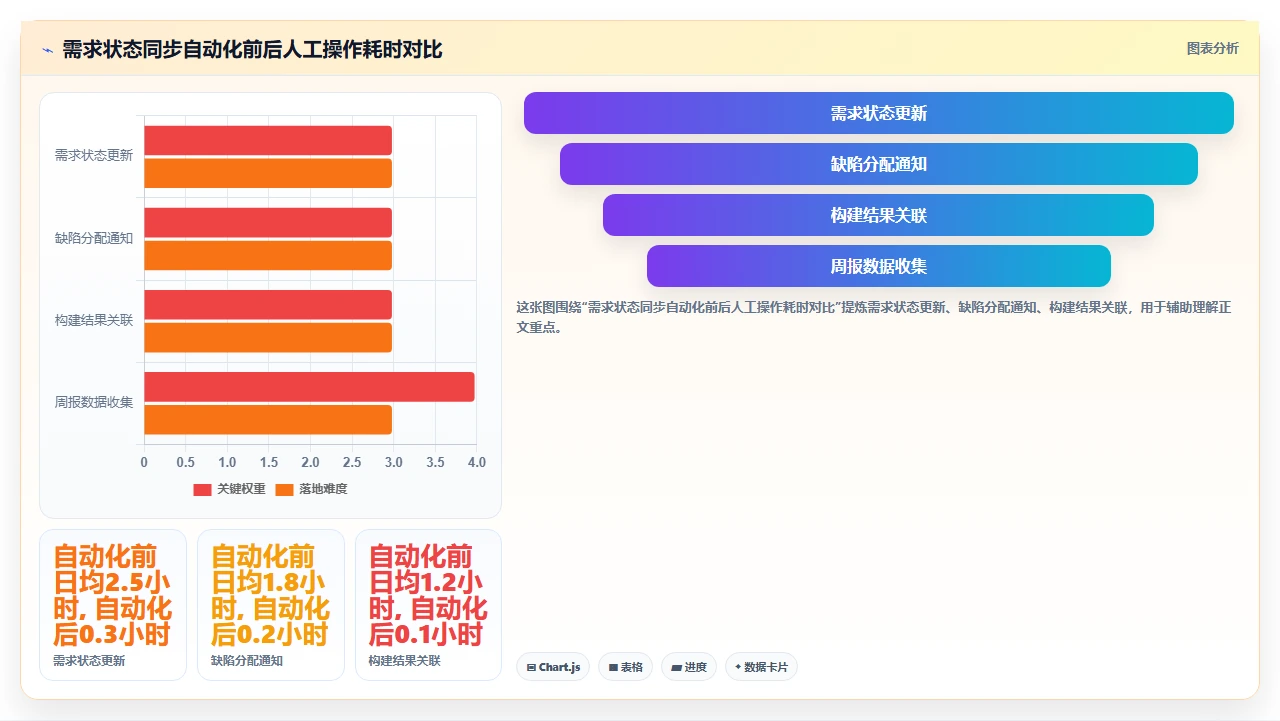This screenshot has width=1280, height=721.
Task: Click the 需求状态更新 y-axis label
Action: (94, 156)
